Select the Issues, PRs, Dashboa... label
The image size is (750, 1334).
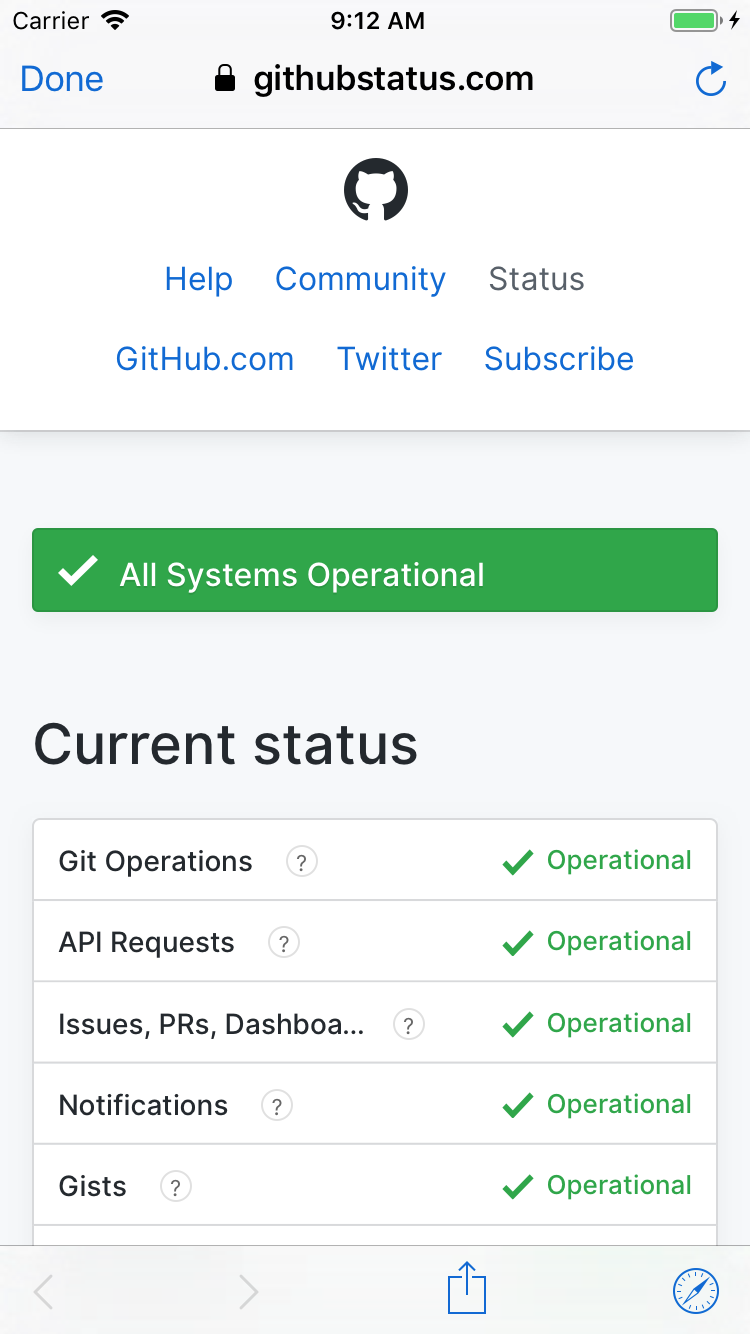click(x=211, y=1024)
